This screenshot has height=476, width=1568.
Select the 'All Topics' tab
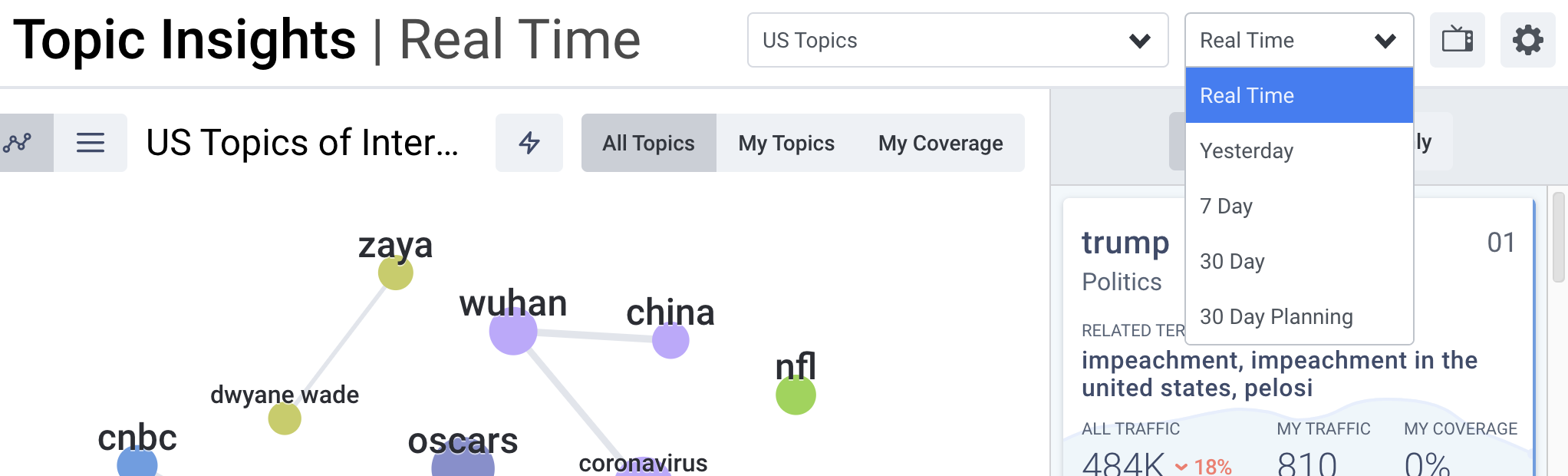tap(648, 142)
